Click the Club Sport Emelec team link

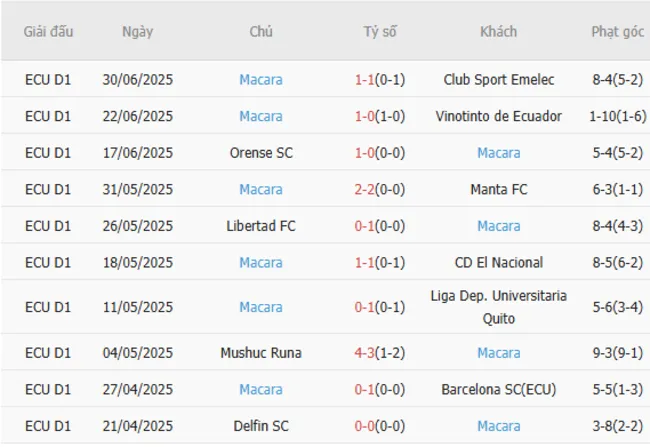[498, 80]
